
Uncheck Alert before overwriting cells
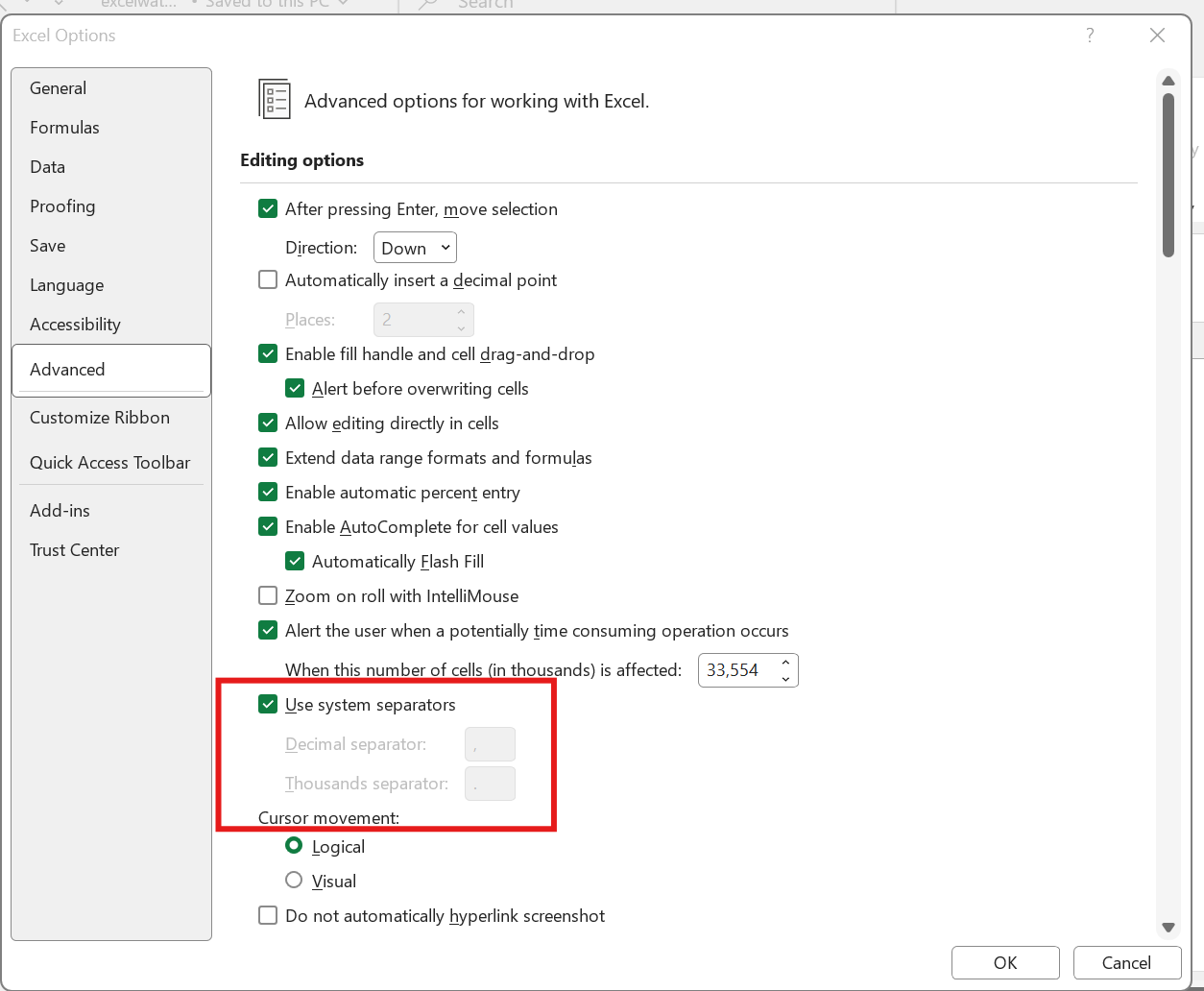[x=295, y=388]
